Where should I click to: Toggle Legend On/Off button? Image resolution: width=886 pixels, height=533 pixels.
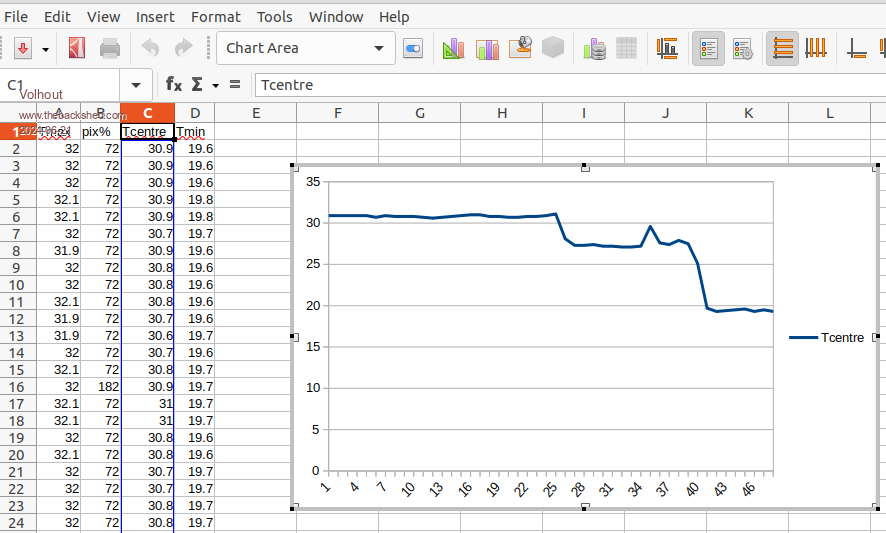coord(709,48)
